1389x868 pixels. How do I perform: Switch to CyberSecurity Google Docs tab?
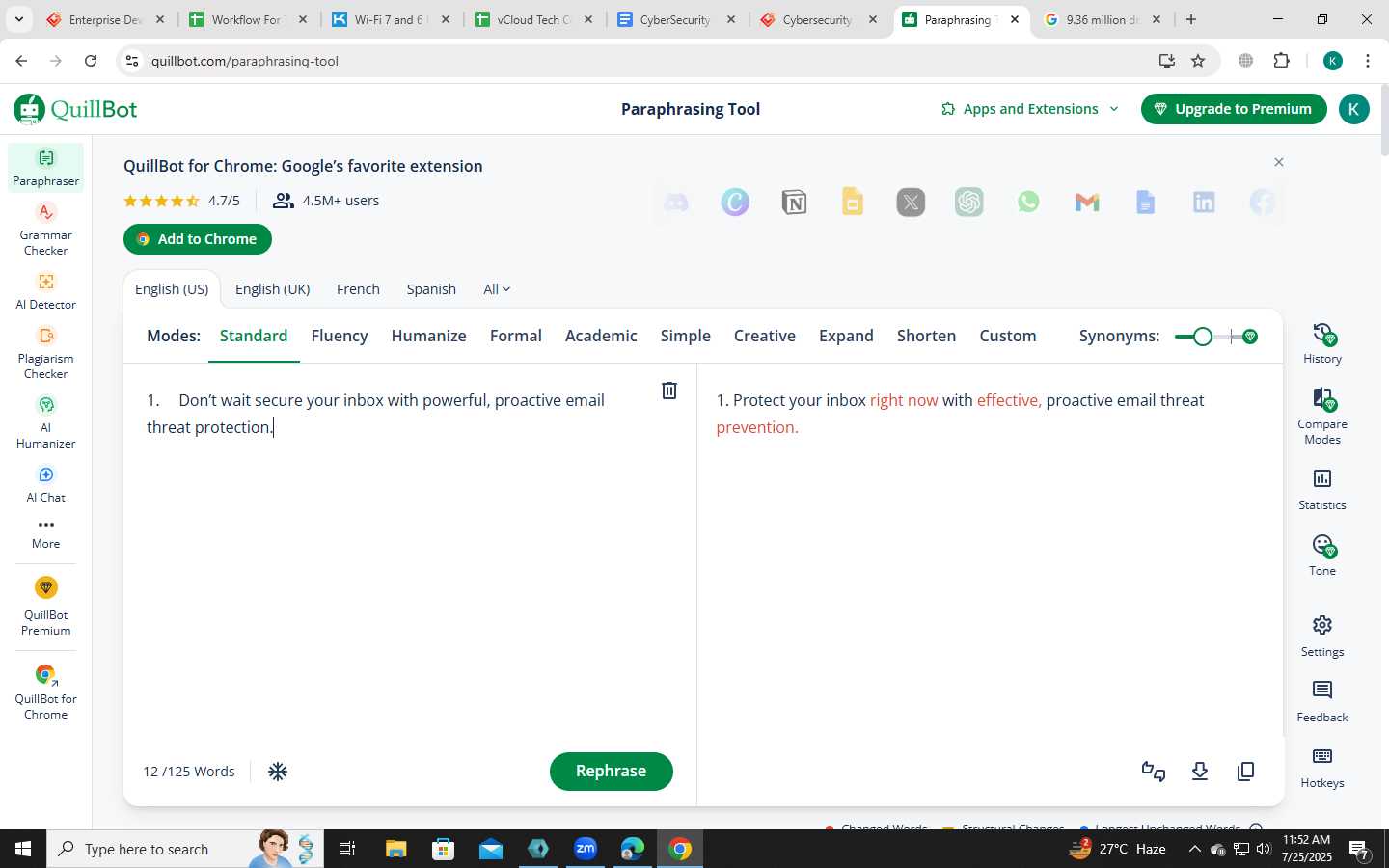point(675,19)
